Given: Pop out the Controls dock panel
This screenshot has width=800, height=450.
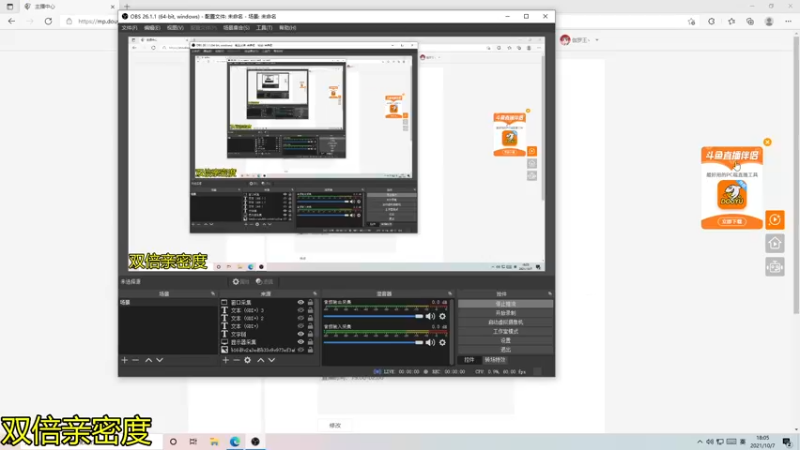Looking at the screenshot, I should [x=549, y=294].
